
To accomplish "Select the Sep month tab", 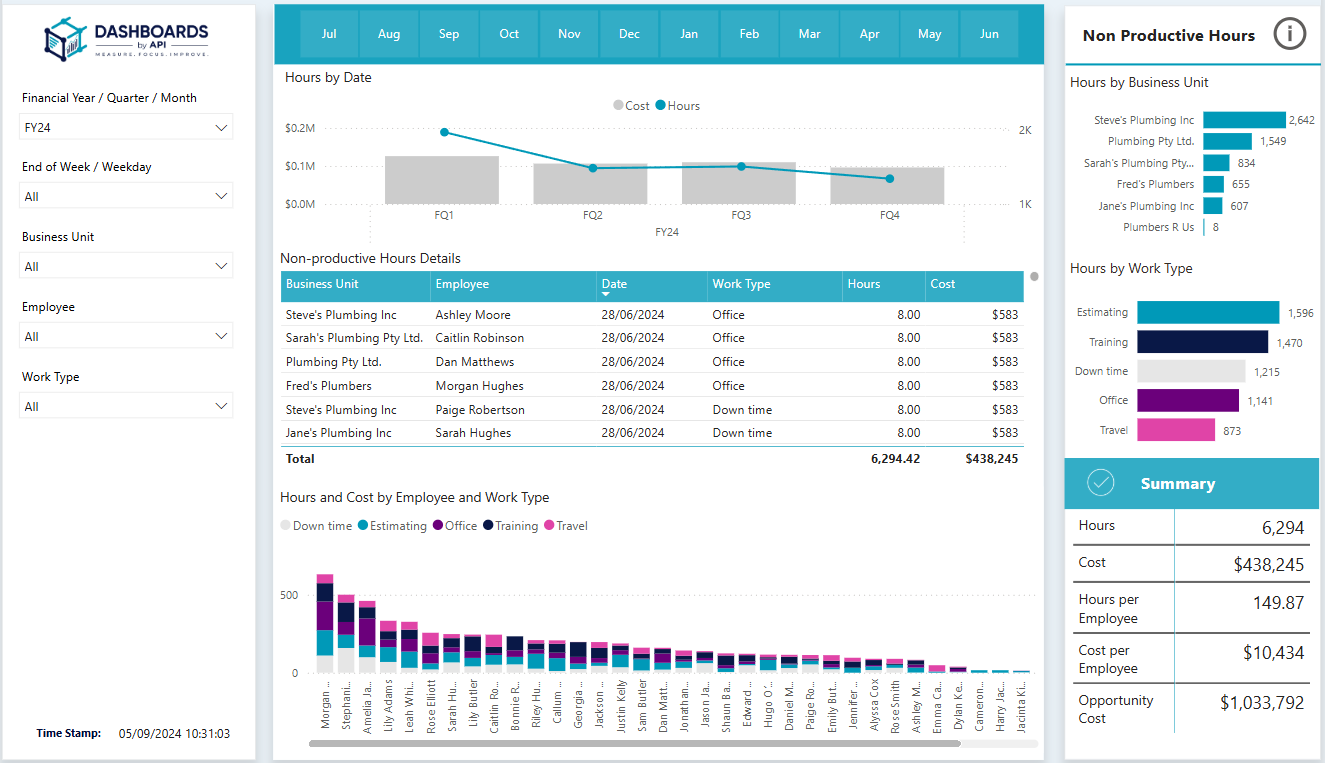I will 449,34.
